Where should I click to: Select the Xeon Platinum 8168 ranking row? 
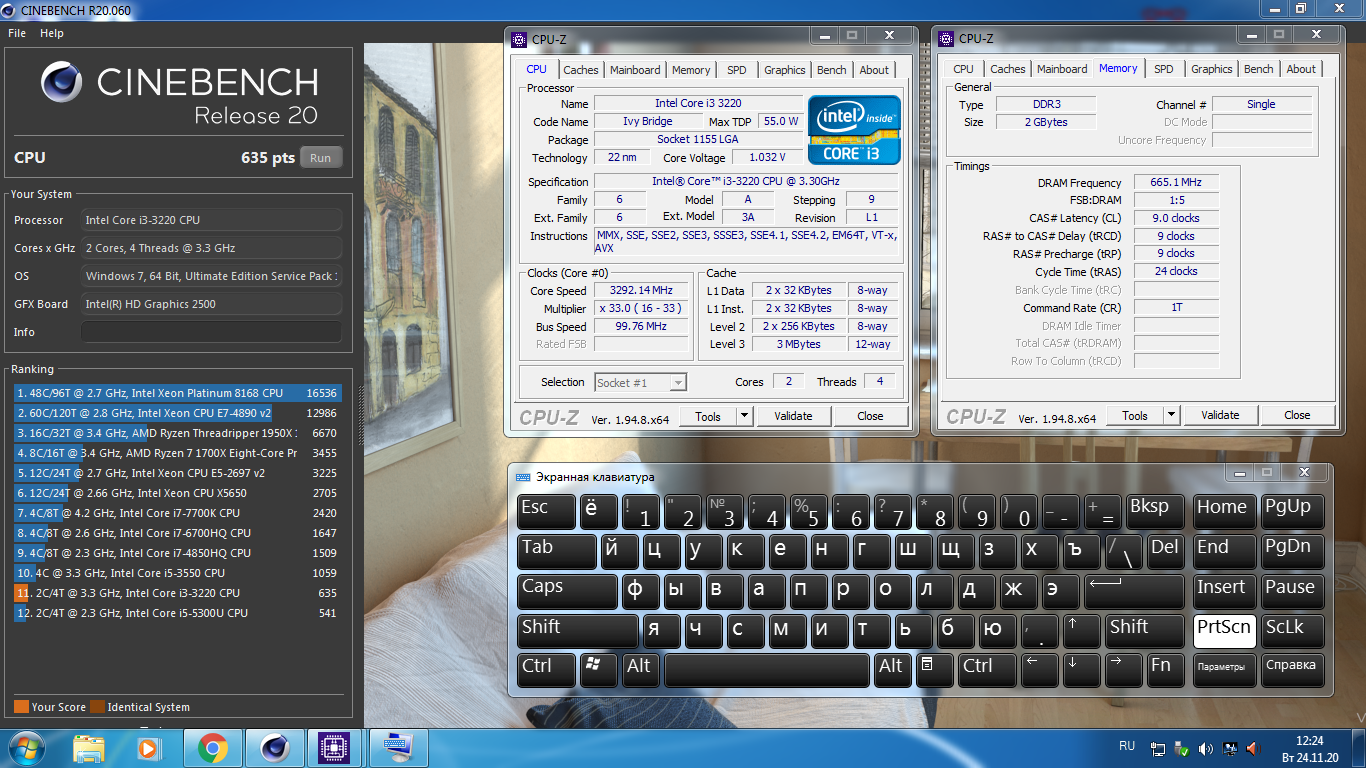click(177, 393)
